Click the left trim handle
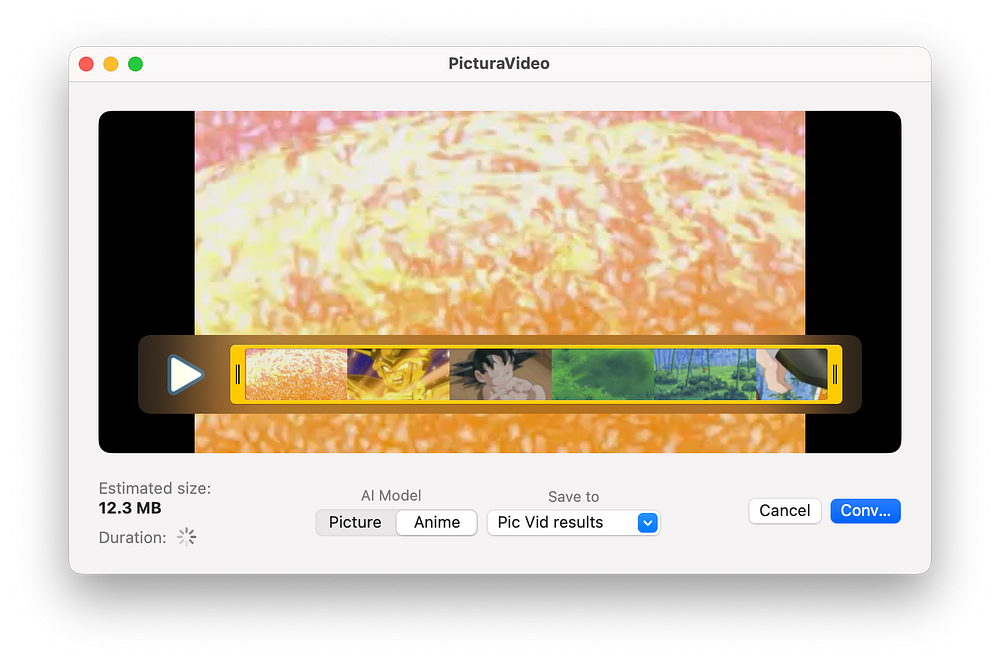The width and height of the screenshot is (1000, 665). [x=238, y=374]
